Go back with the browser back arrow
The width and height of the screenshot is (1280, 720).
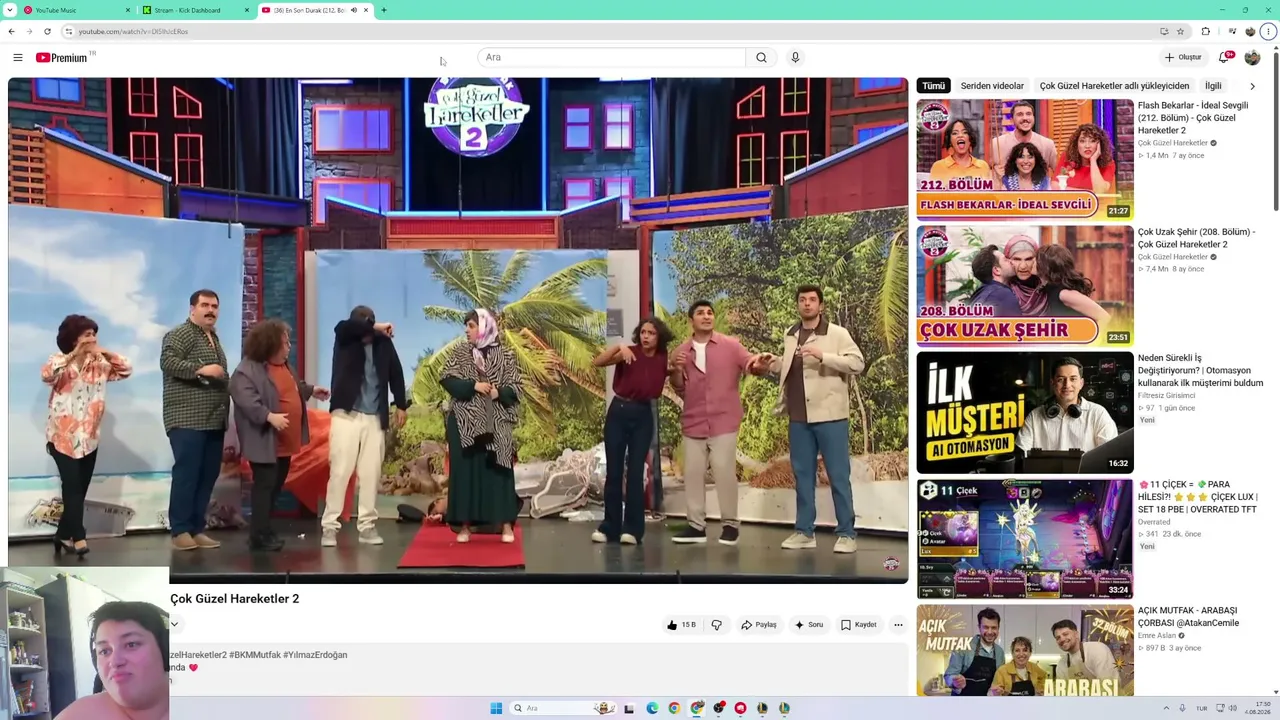12,31
